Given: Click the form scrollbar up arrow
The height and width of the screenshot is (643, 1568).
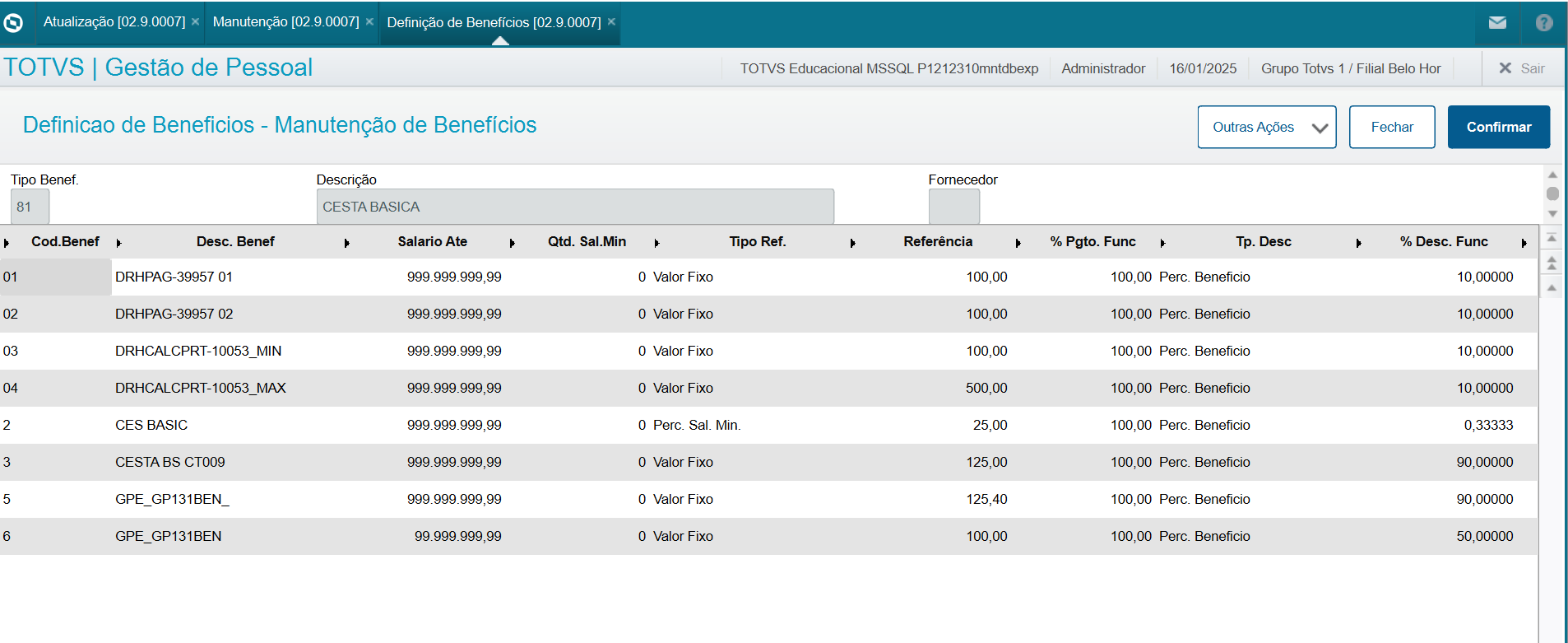Looking at the screenshot, I should (x=1552, y=175).
